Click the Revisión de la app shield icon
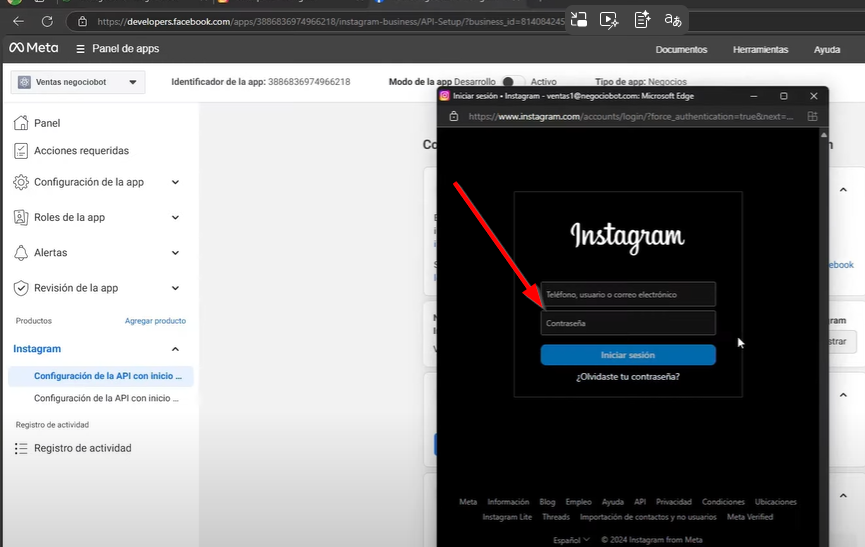The width and height of the screenshot is (865, 547). (x=21, y=288)
